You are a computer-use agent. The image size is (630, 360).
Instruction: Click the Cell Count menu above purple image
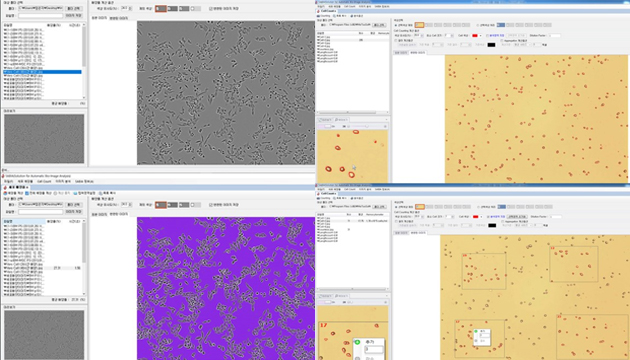[44, 182]
